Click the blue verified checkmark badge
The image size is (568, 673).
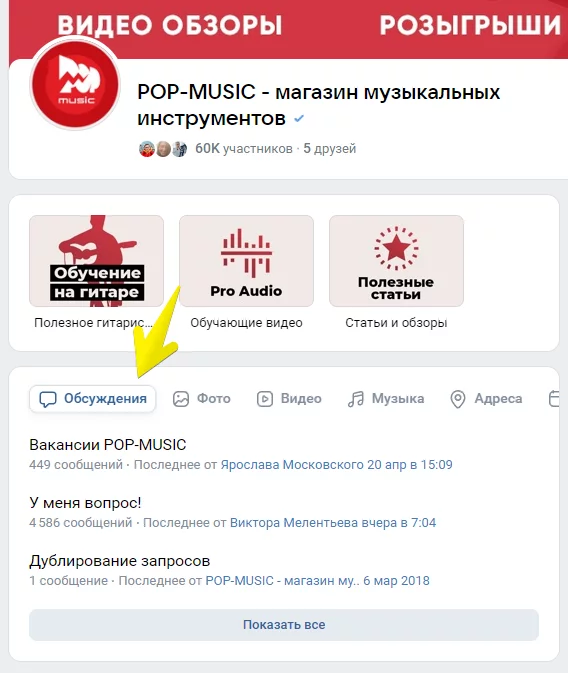click(299, 118)
